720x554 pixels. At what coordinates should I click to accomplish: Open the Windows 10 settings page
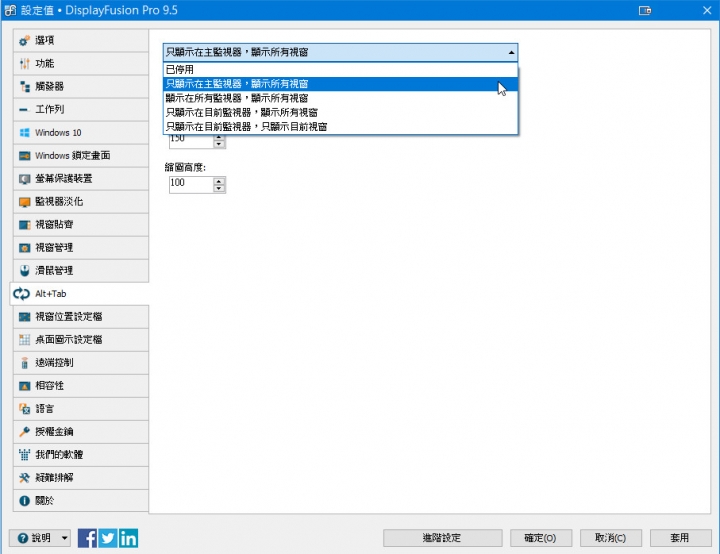(x=81, y=132)
